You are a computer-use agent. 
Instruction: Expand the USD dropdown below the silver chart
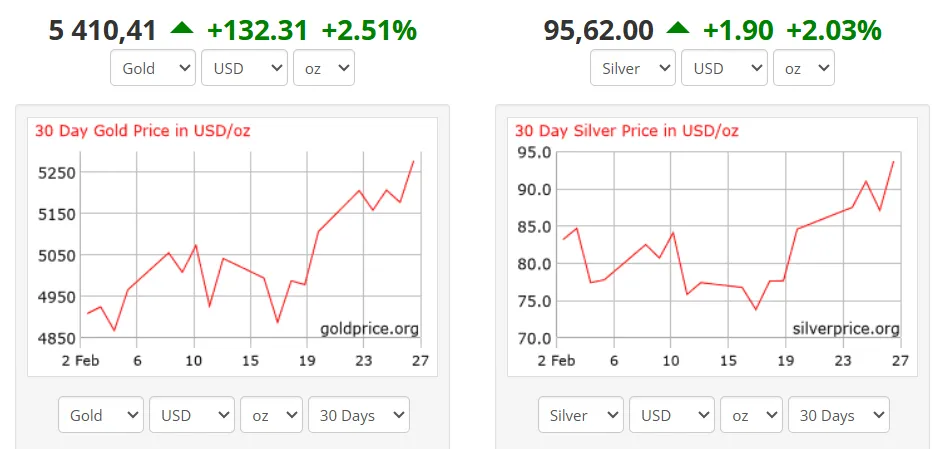[x=672, y=415]
